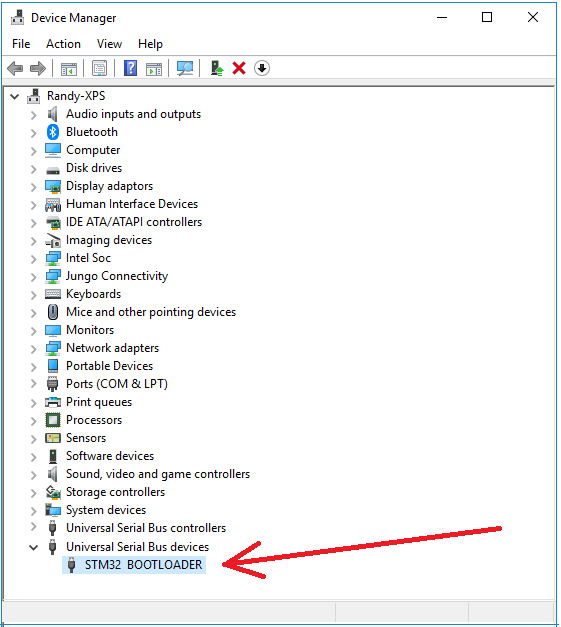Click the Properties toolbar icon
This screenshot has width=561, height=627.
click(x=100, y=68)
